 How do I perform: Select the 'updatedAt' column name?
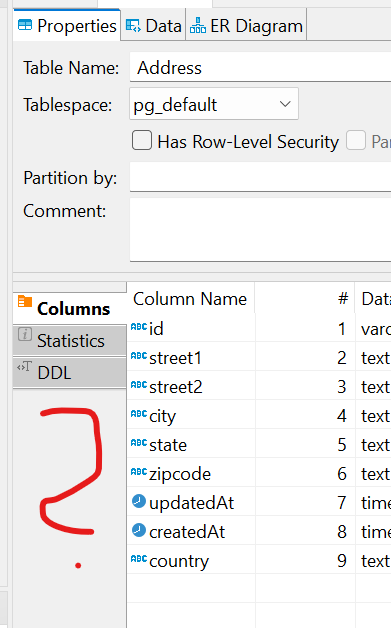pos(191,503)
